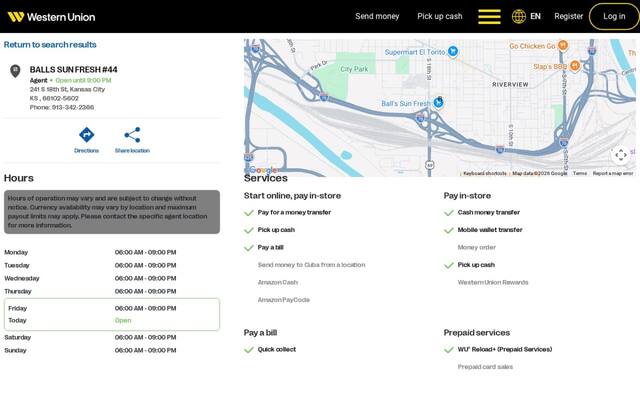Click the Friday Today hours box
The height and width of the screenshot is (400, 640).
112,314
